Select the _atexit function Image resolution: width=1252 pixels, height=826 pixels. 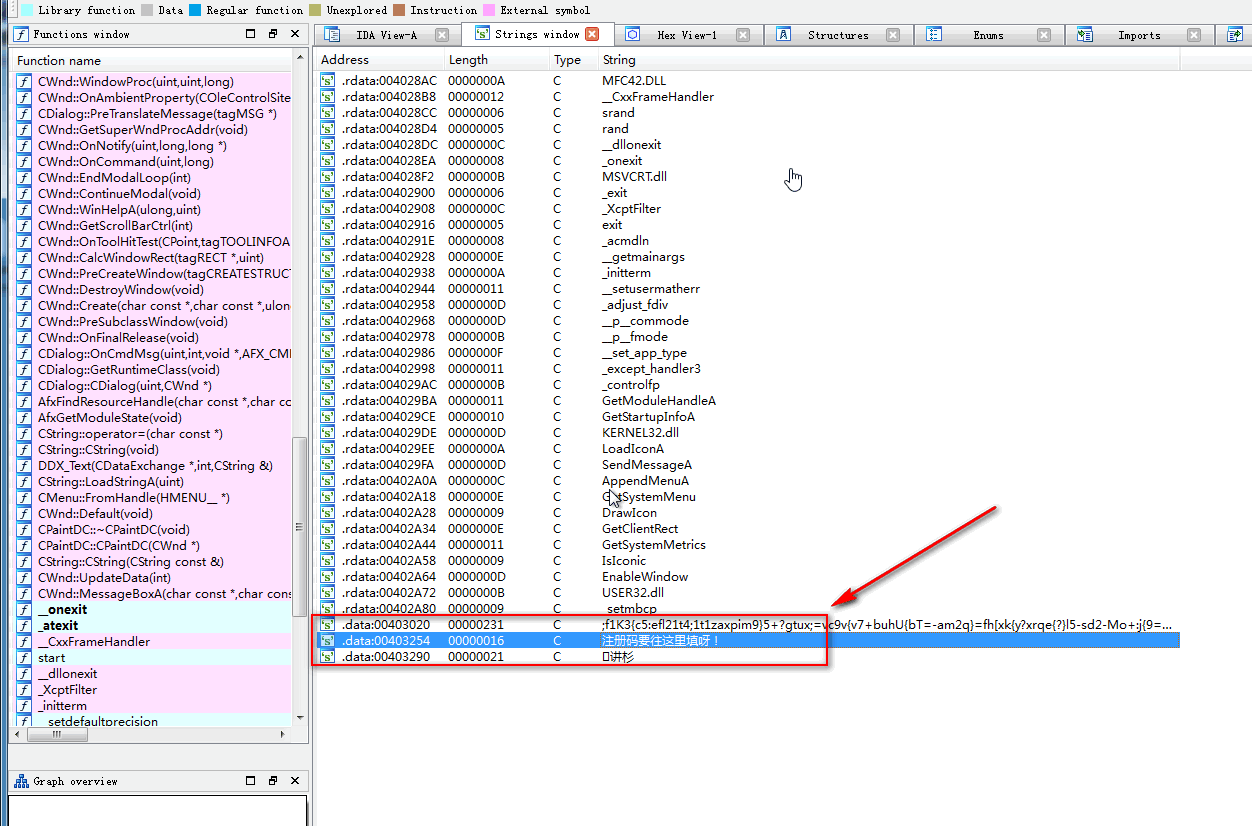151,626
